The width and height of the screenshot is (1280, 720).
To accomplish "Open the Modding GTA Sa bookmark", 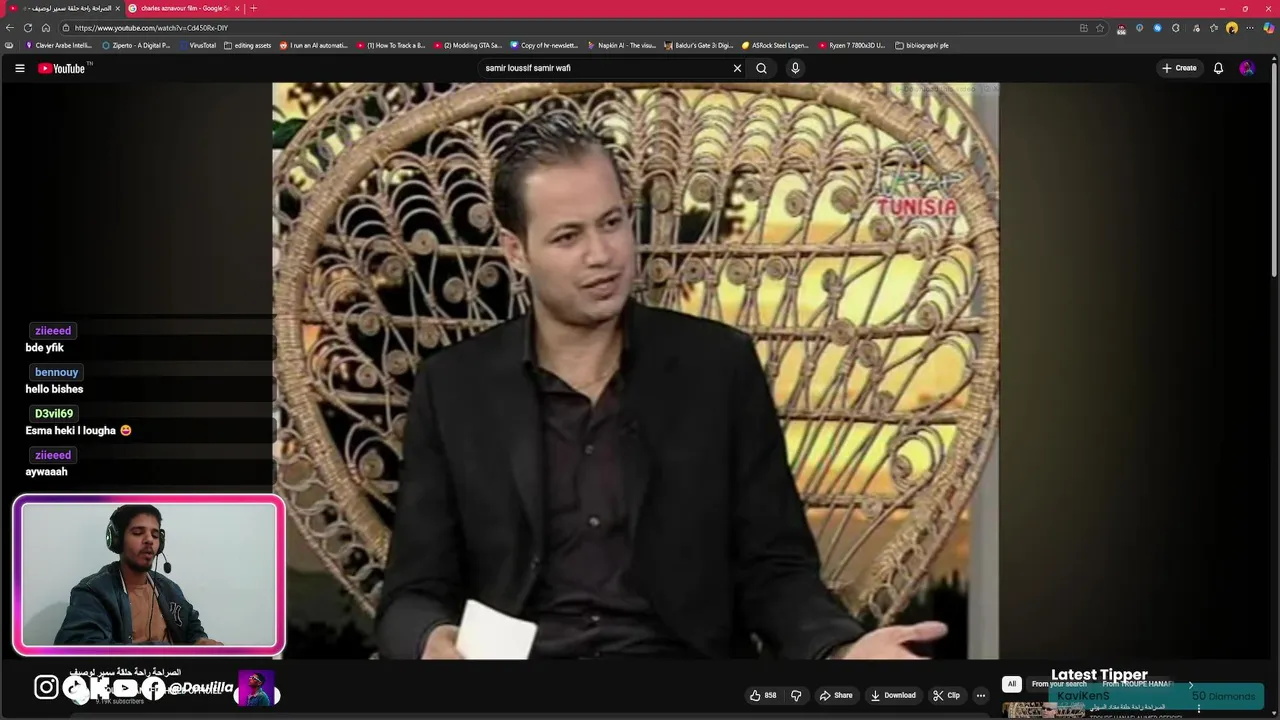I will pos(468,45).
